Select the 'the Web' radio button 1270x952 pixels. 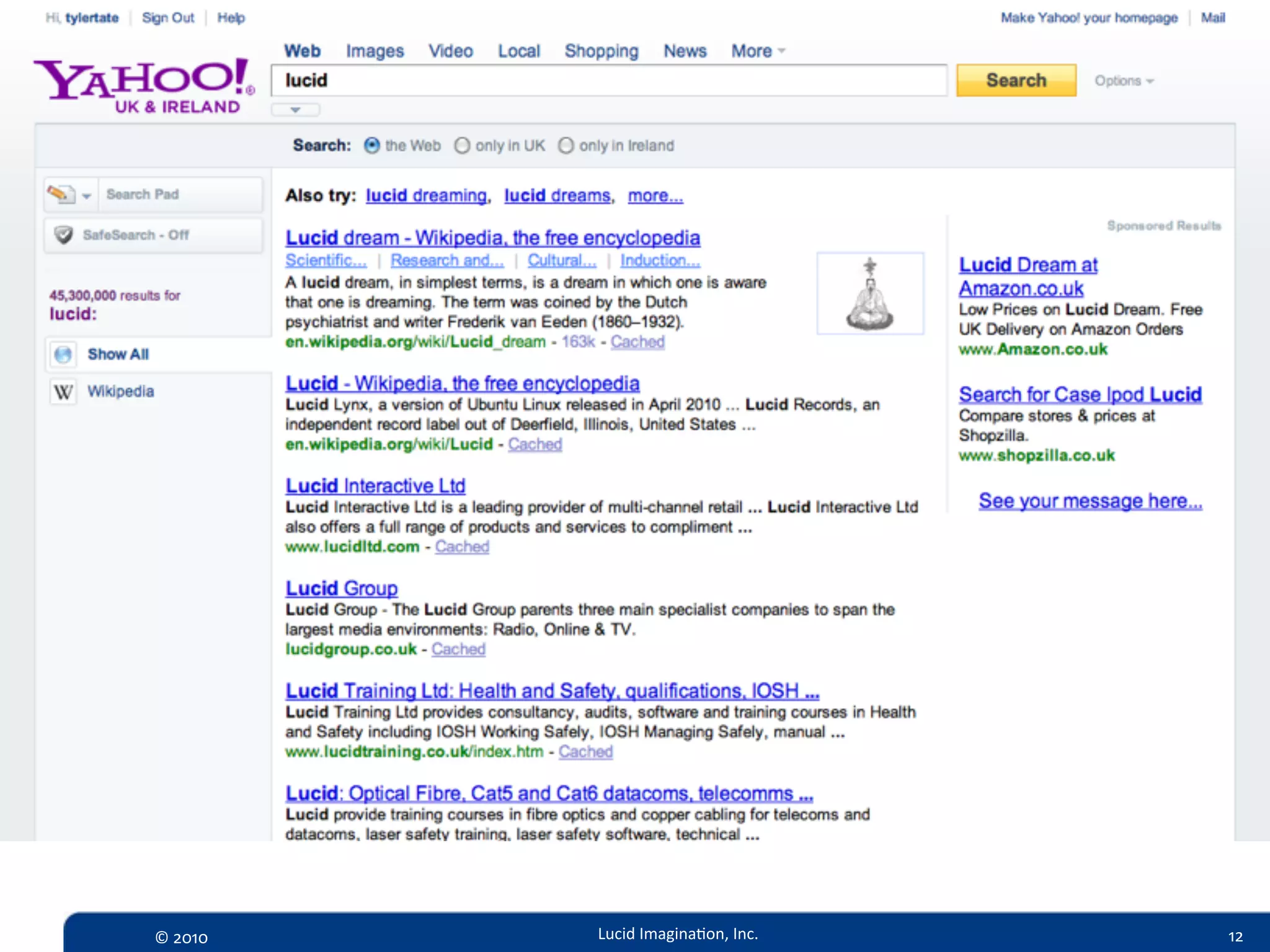pos(372,146)
